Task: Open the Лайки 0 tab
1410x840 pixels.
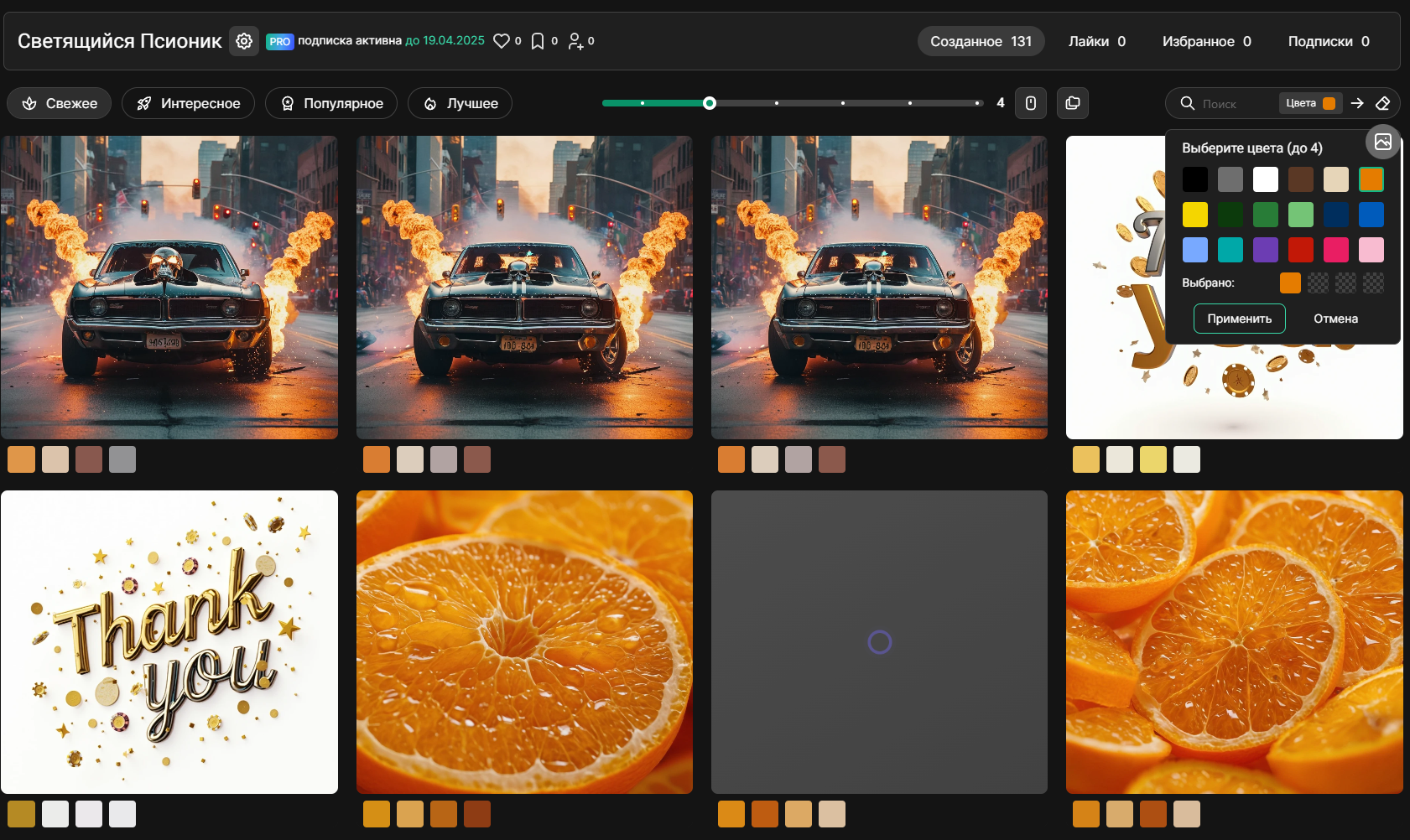Action: [1097, 41]
